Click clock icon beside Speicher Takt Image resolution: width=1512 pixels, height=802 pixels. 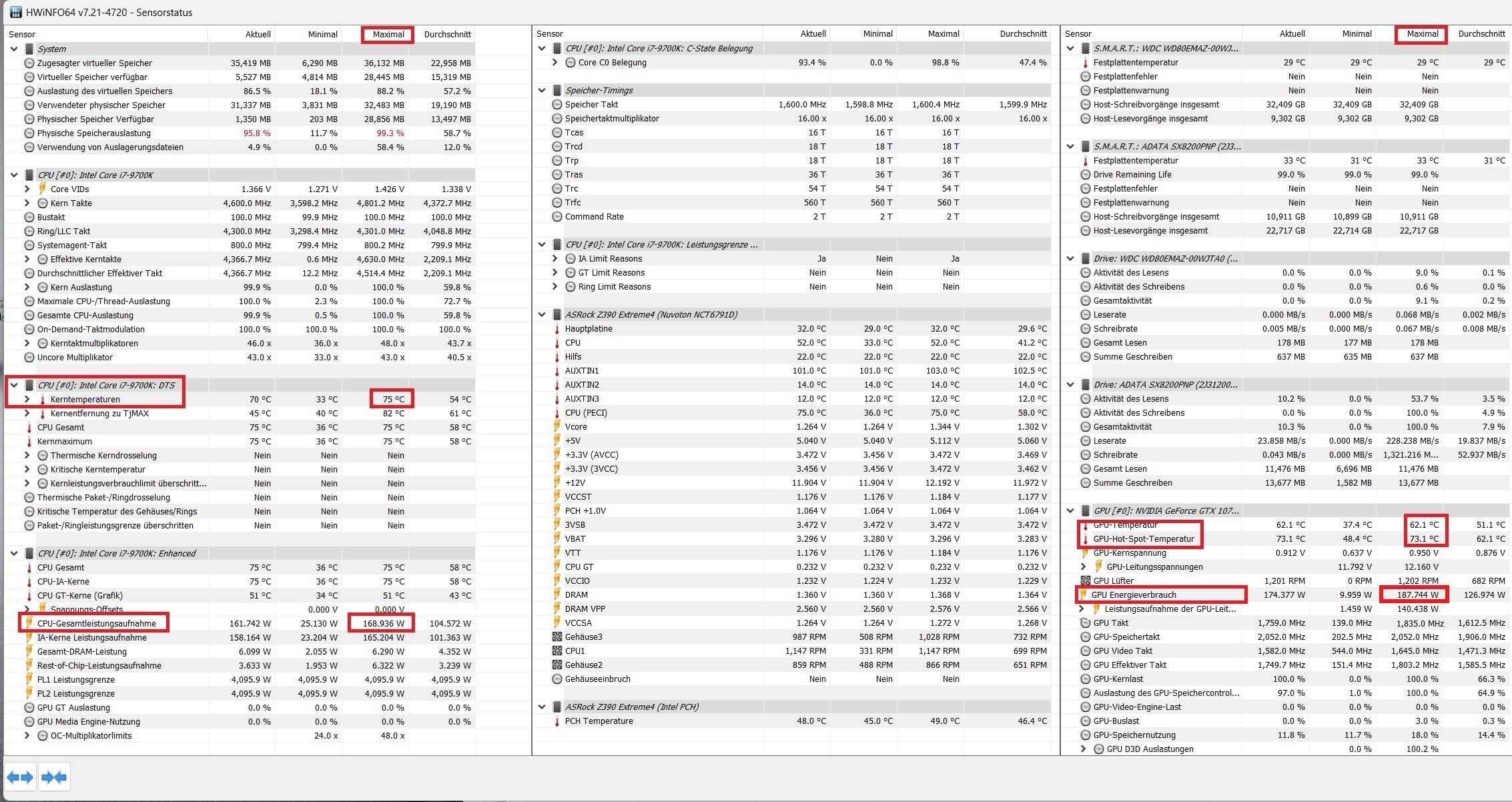point(557,105)
